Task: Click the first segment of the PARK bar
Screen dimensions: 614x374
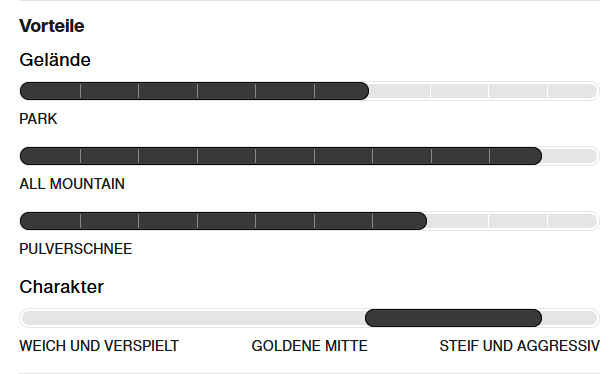Action: [50, 91]
